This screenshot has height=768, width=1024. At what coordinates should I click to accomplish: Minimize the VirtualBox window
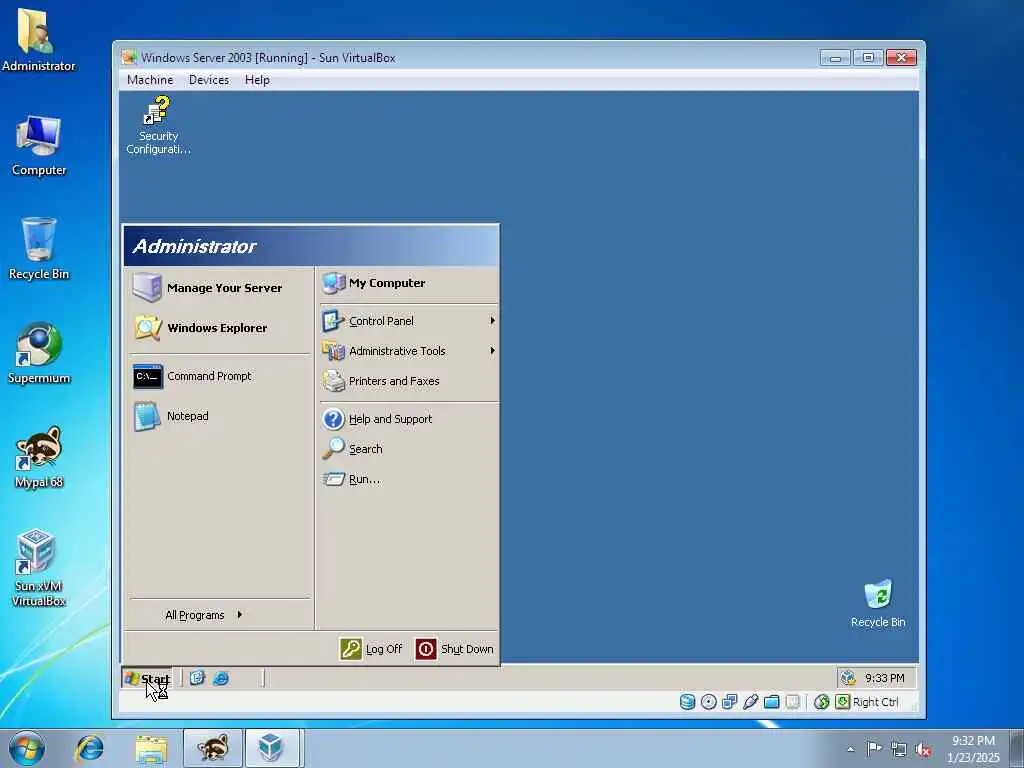coord(835,57)
